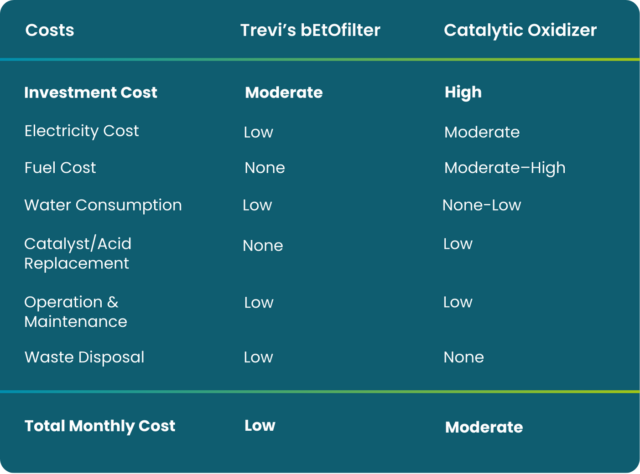The width and height of the screenshot is (640, 474).
Task: Select the "Investment Cost" row label
Action: [91, 92]
